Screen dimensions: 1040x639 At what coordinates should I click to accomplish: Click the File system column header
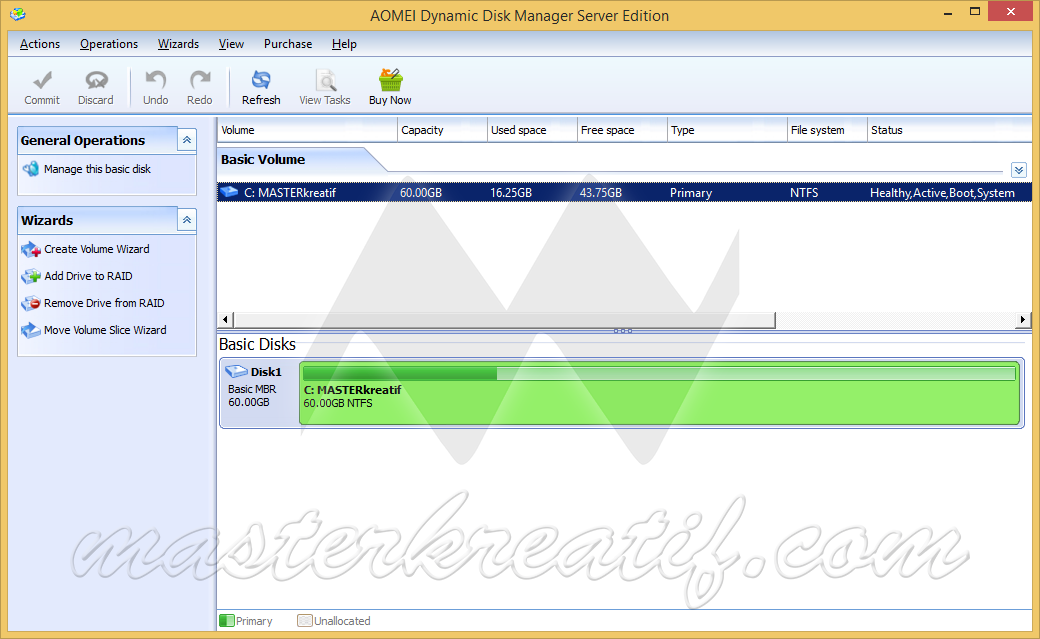tap(827, 130)
